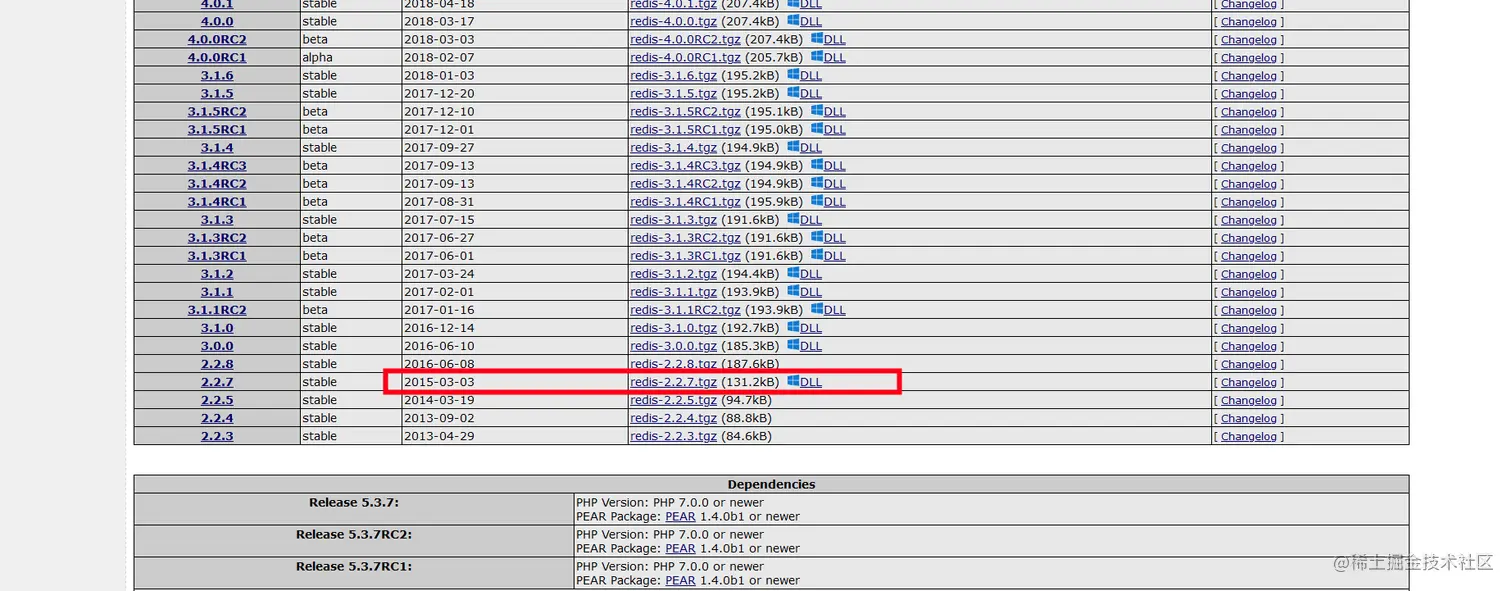Open the Changelog for version 3.1.5RC2
The image size is (1512, 591).
[x=1248, y=111]
